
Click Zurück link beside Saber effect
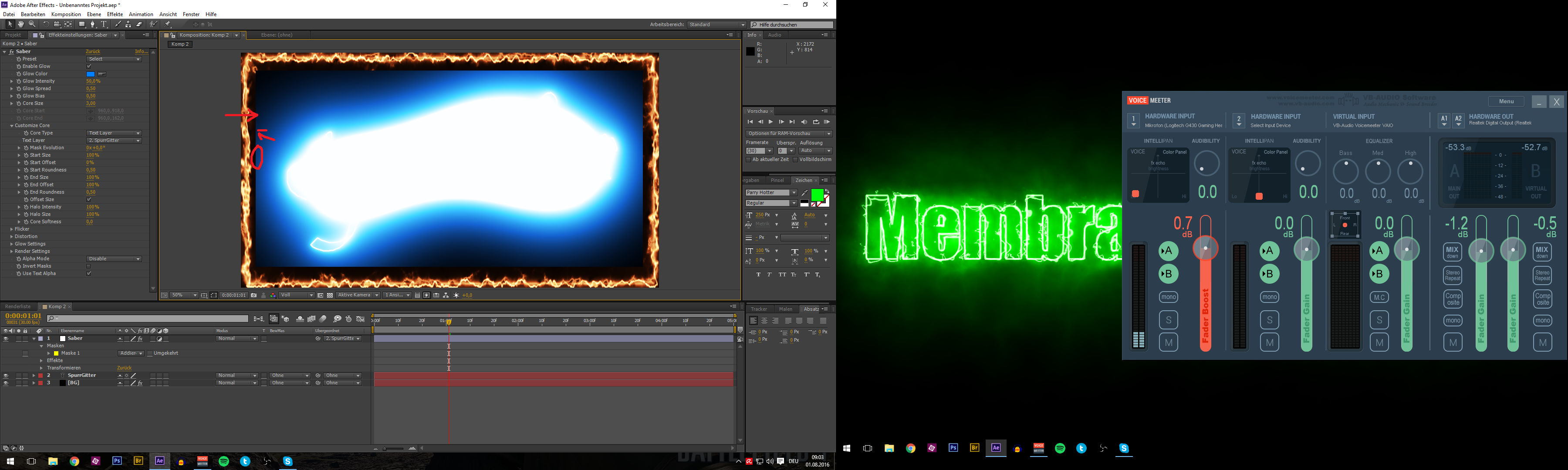click(92, 52)
